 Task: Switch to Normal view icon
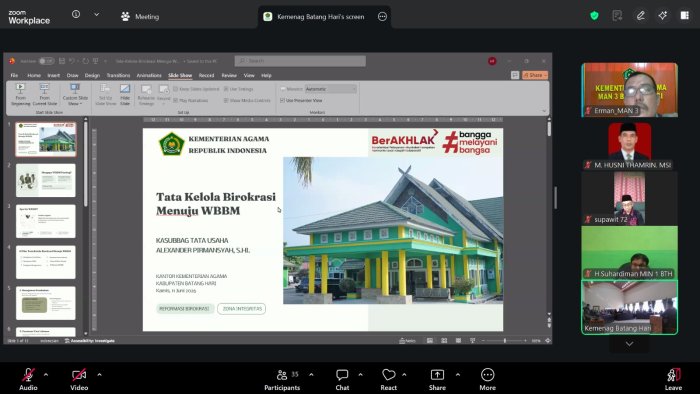point(429,340)
